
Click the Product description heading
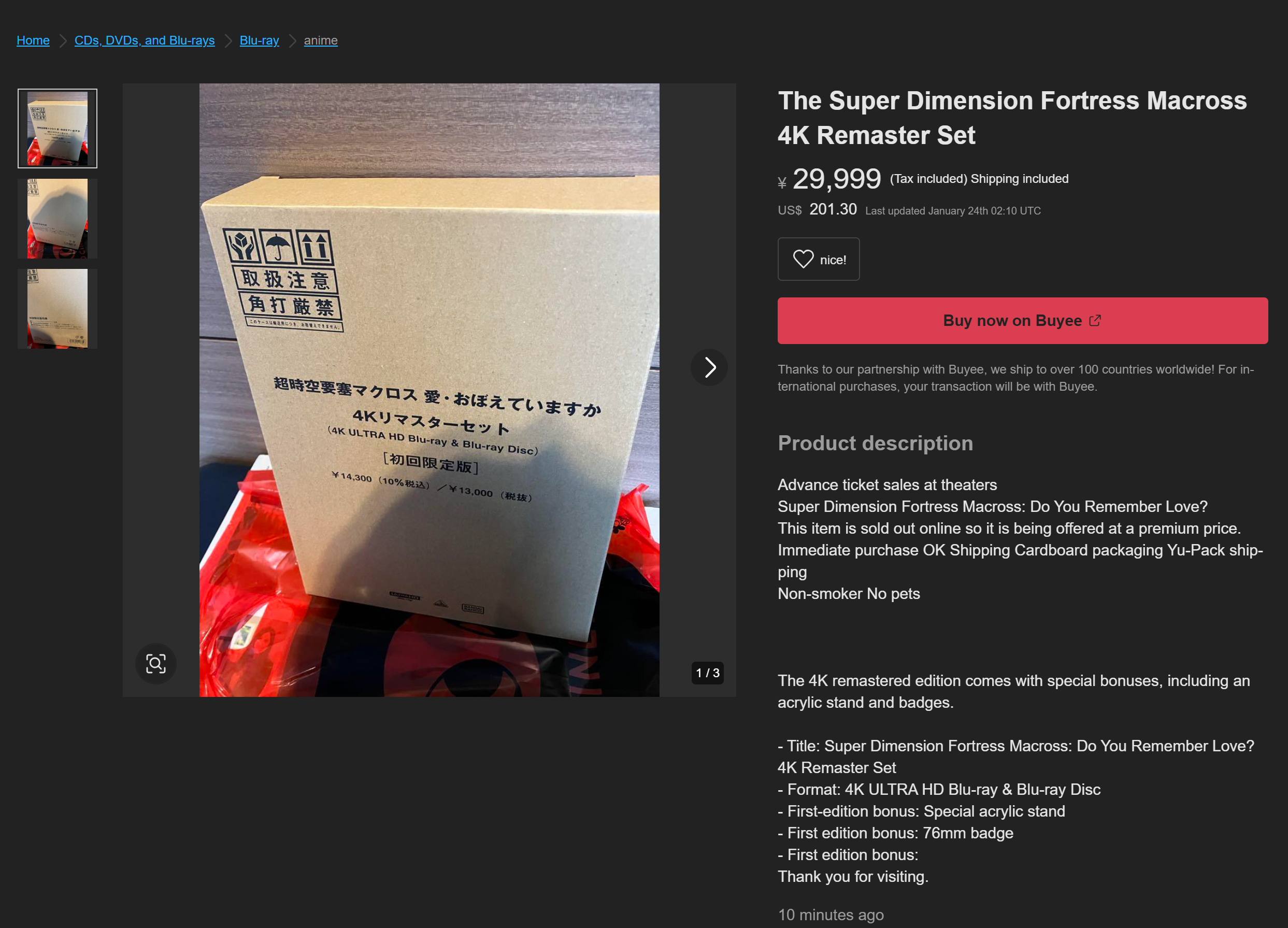pos(875,443)
